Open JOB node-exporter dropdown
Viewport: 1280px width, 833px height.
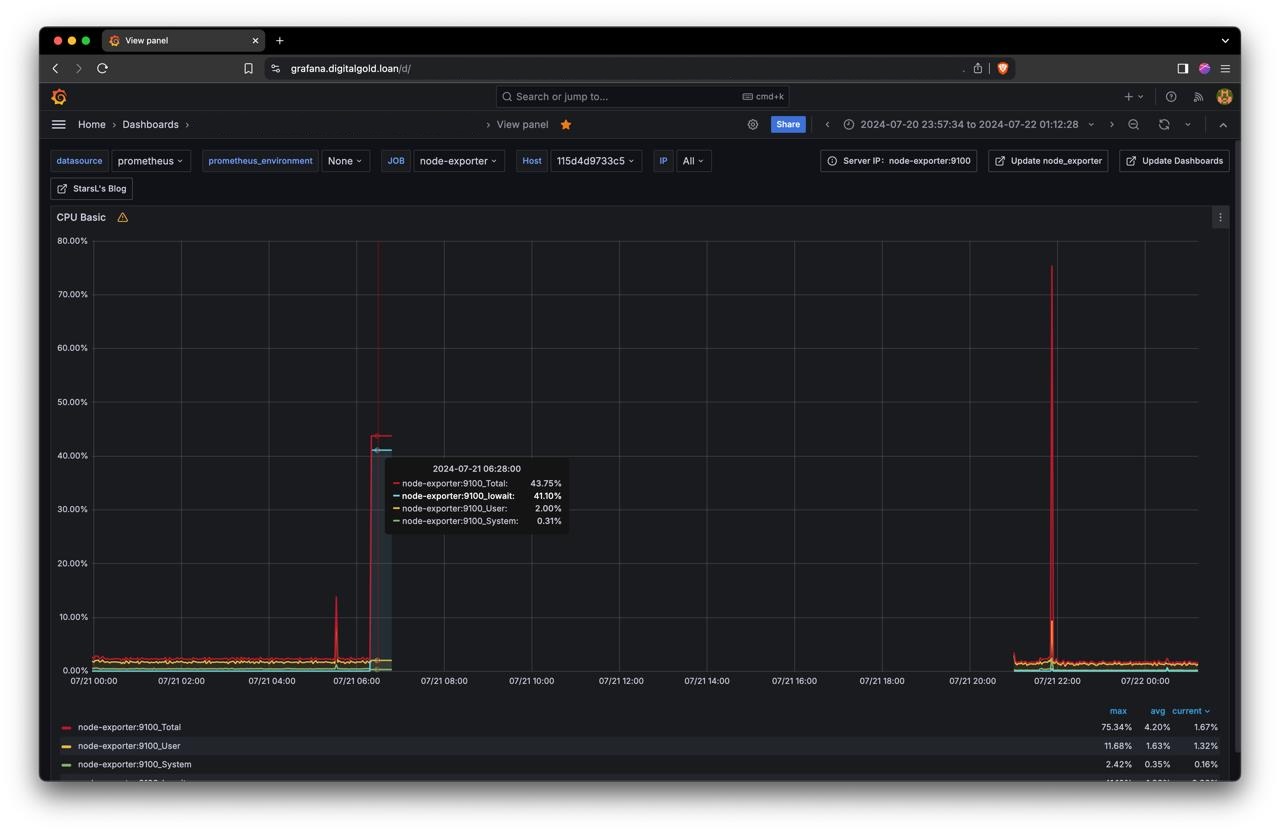[458, 161]
